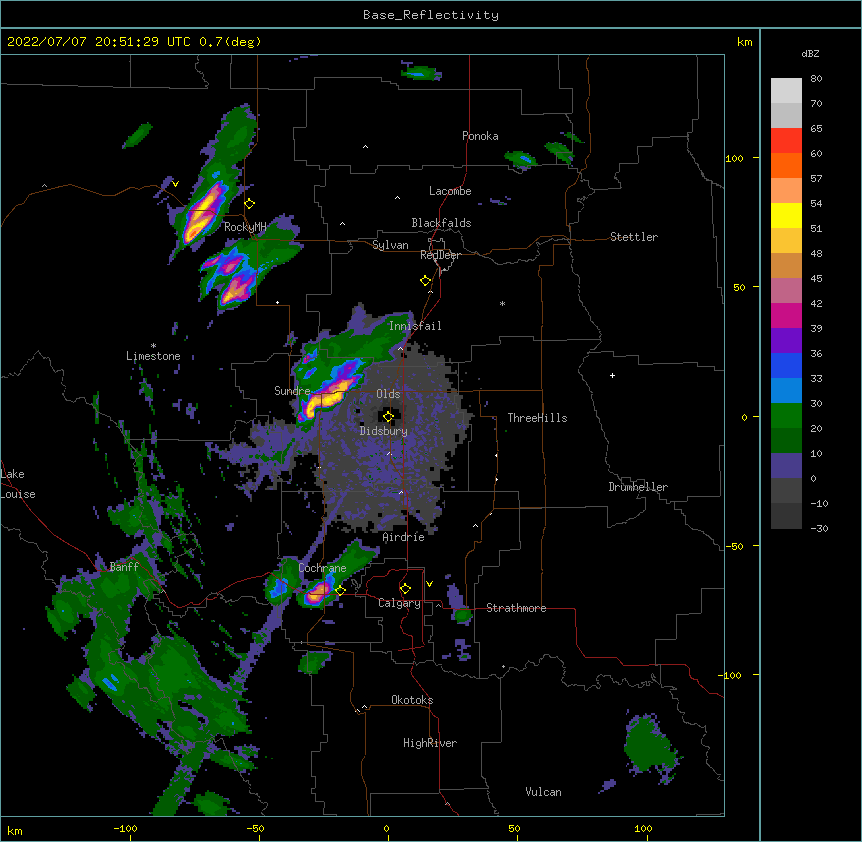Click the yellow storm core near Sundre
The image size is (862, 842).
pos(327,397)
